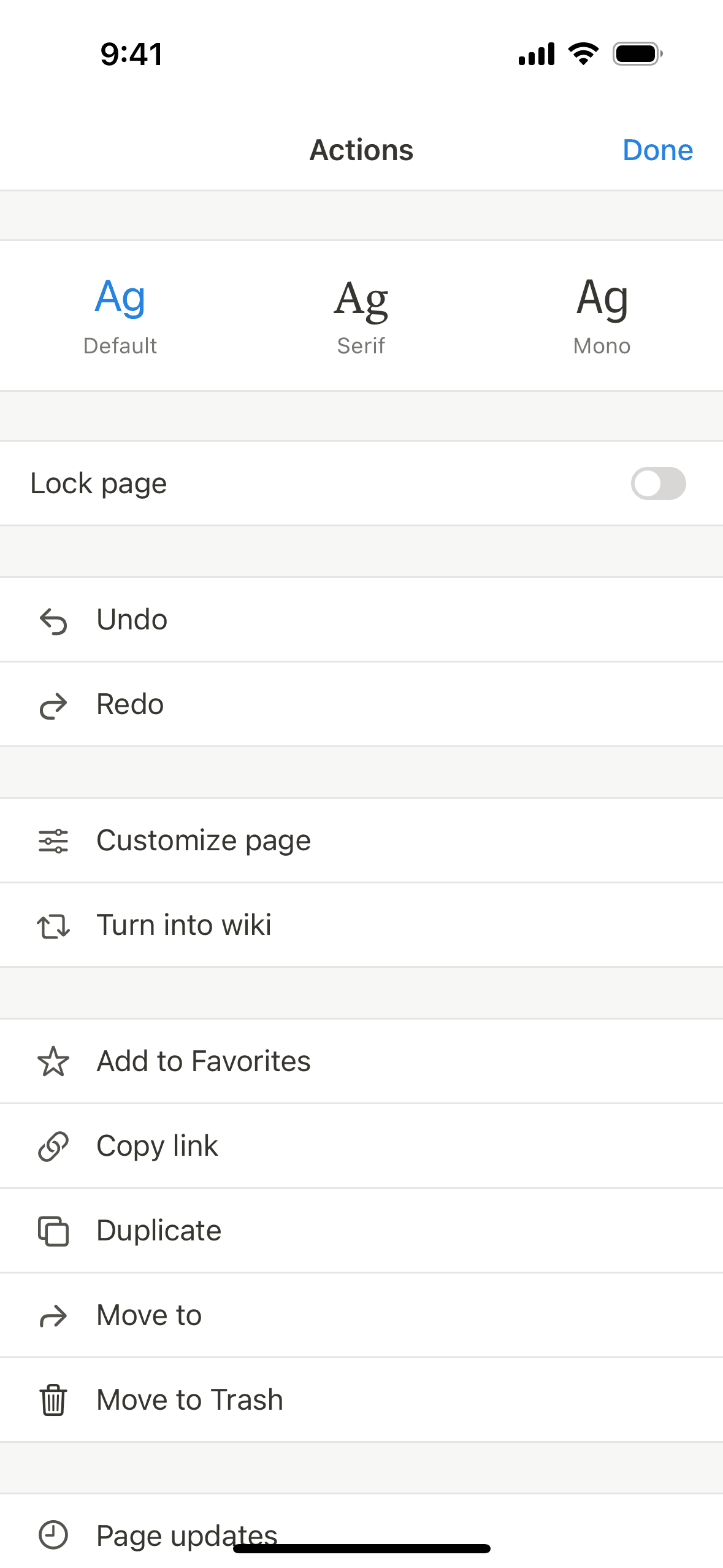Image resolution: width=723 pixels, height=1568 pixels.
Task: Tap the Duplicate pages icon
Action: point(53,1231)
